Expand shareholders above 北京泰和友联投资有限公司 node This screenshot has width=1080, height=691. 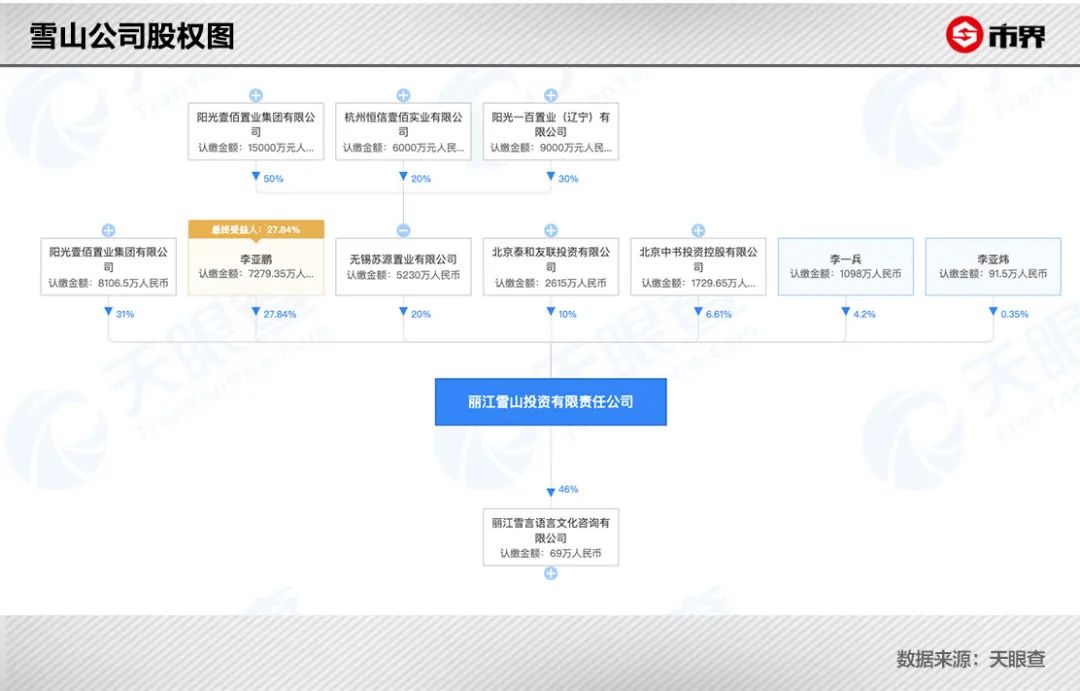[550, 230]
